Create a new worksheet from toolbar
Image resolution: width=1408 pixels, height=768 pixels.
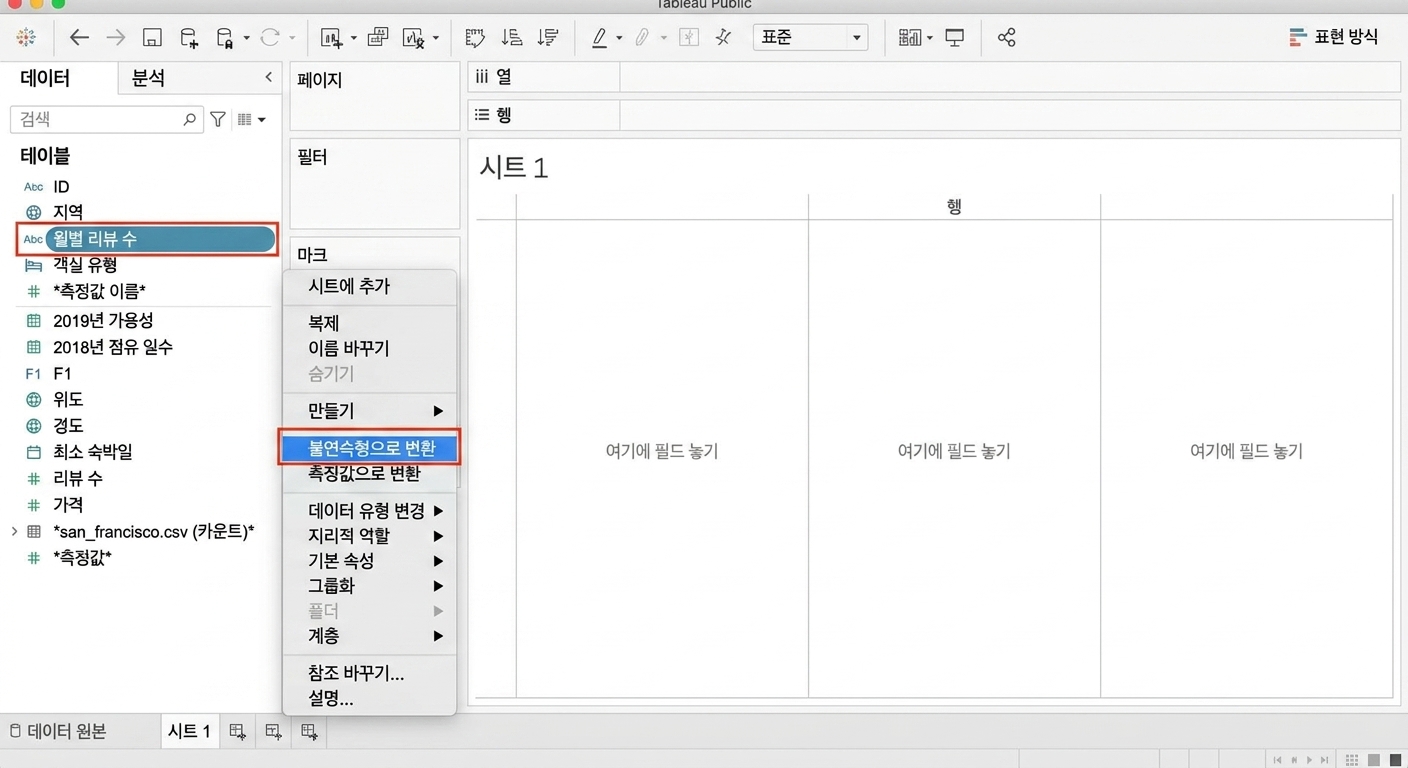click(x=332, y=38)
